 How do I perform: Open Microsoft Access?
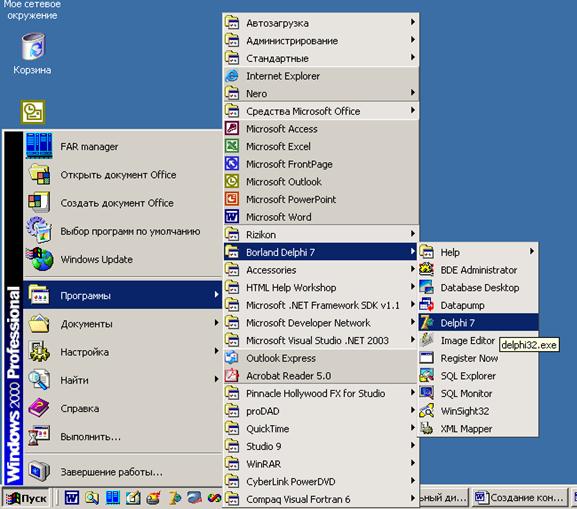(x=321, y=129)
